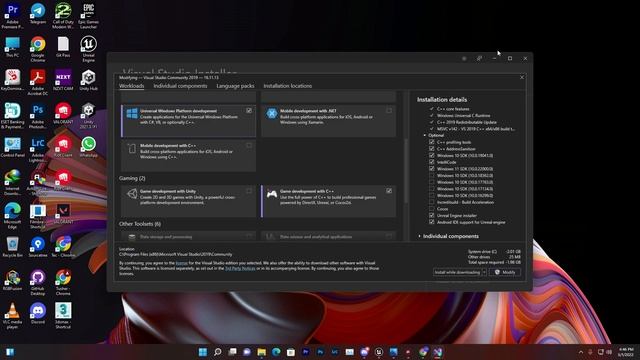Uncheck C++ profiling tools option
The width and height of the screenshot is (640, 360).
[x=432, y=142]
